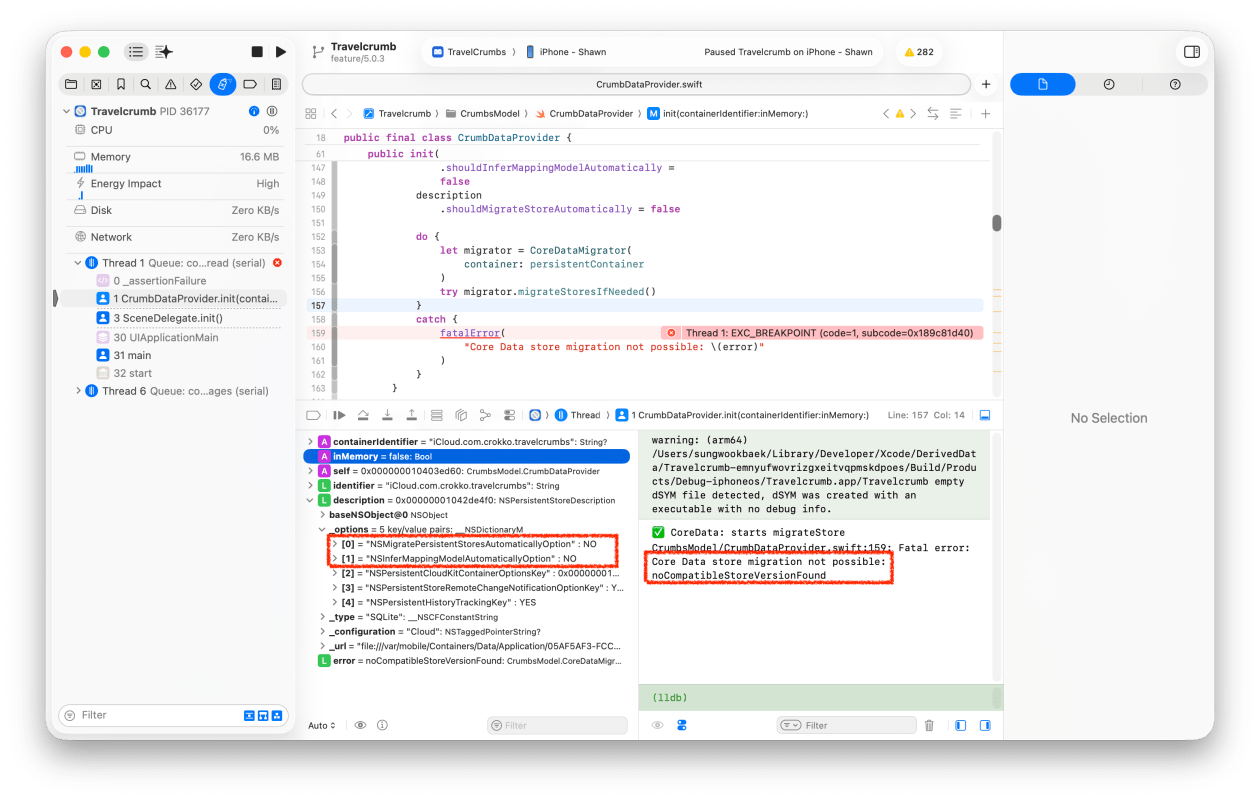Open the Auto variables scope dropdown
Screen dimensions: 1260x800
click(322, 725)
